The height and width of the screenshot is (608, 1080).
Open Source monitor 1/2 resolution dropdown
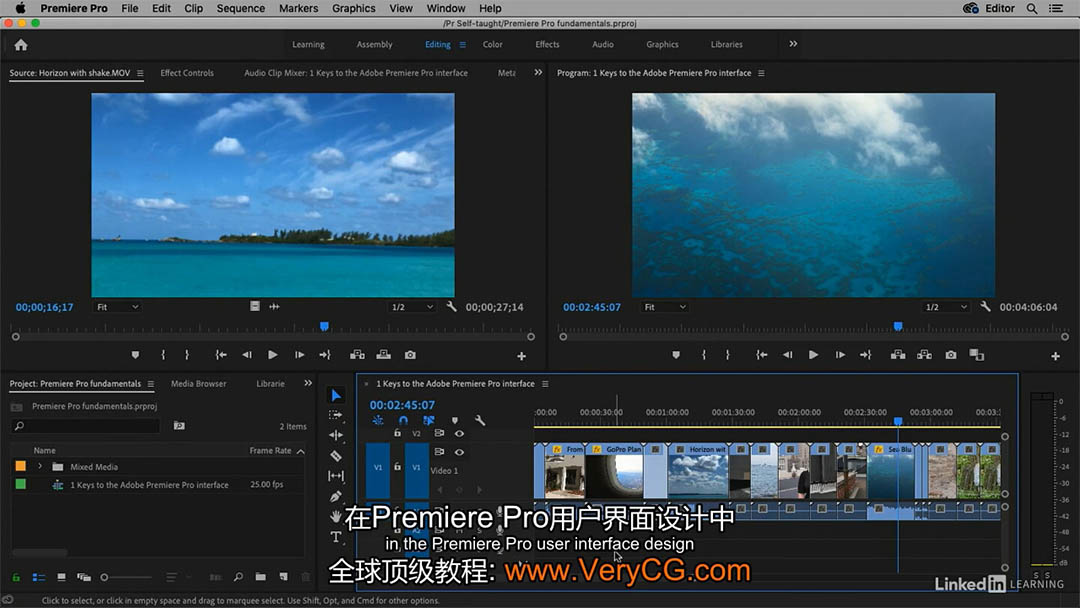[412, 307]
